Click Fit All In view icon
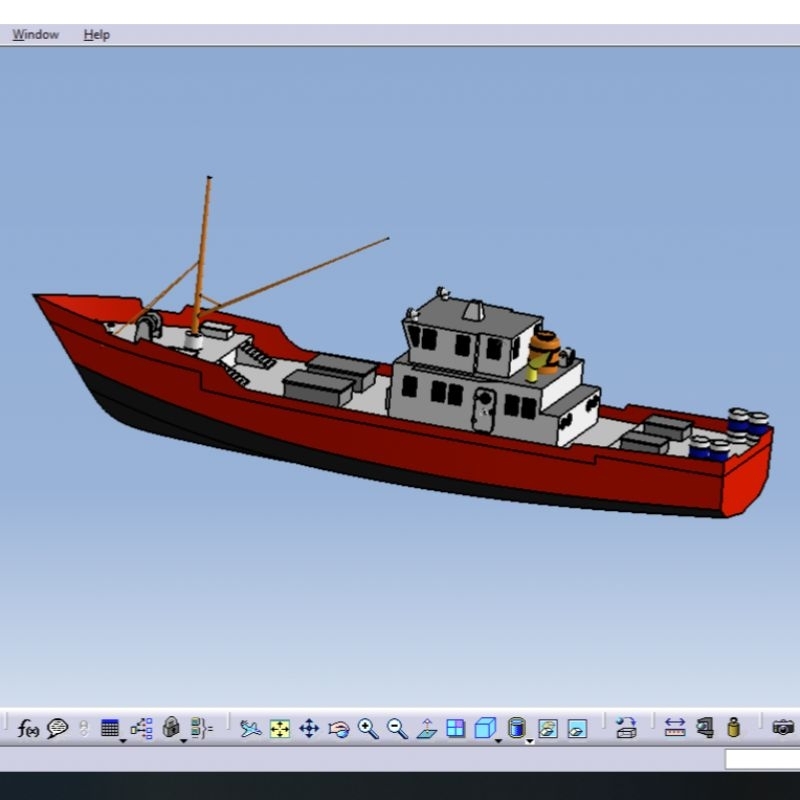The image size is (800, 800). (x=280, y=729)
